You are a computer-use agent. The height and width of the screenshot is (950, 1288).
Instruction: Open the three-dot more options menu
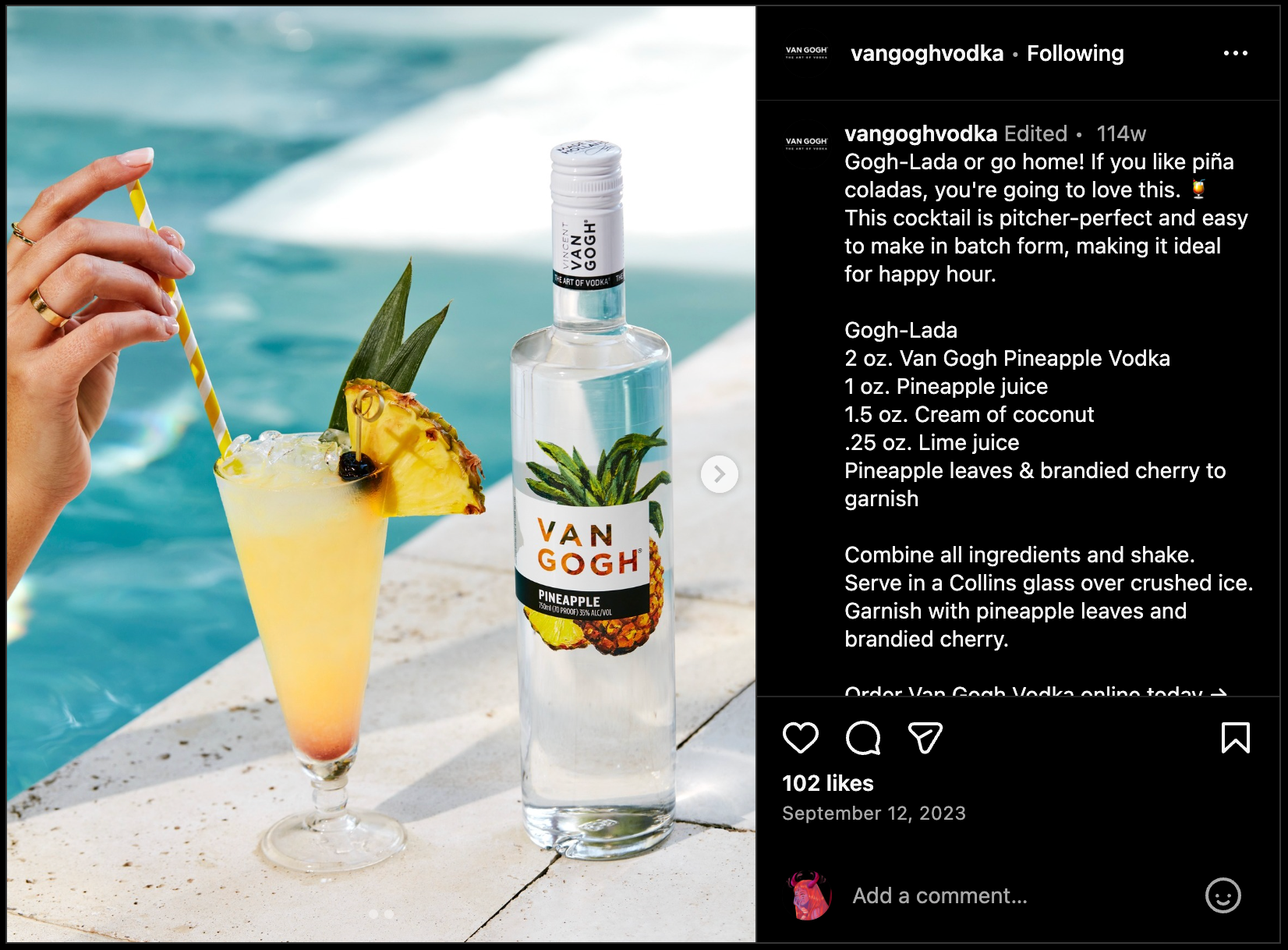tap(1235, 53)
